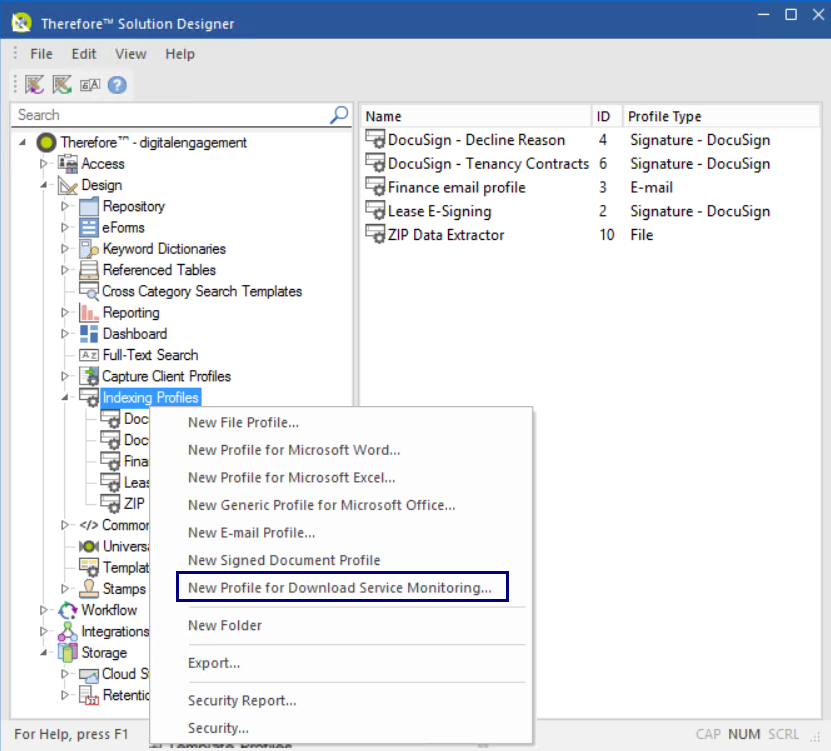
Task: Open Security settings from context menu
Action: pos(341,728)
